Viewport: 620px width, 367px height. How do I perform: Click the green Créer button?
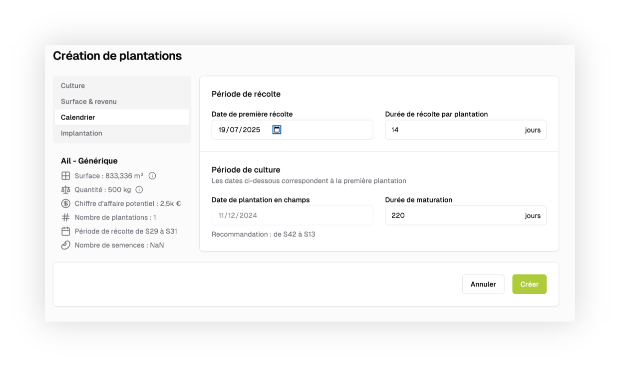click(x=529, y=284)
